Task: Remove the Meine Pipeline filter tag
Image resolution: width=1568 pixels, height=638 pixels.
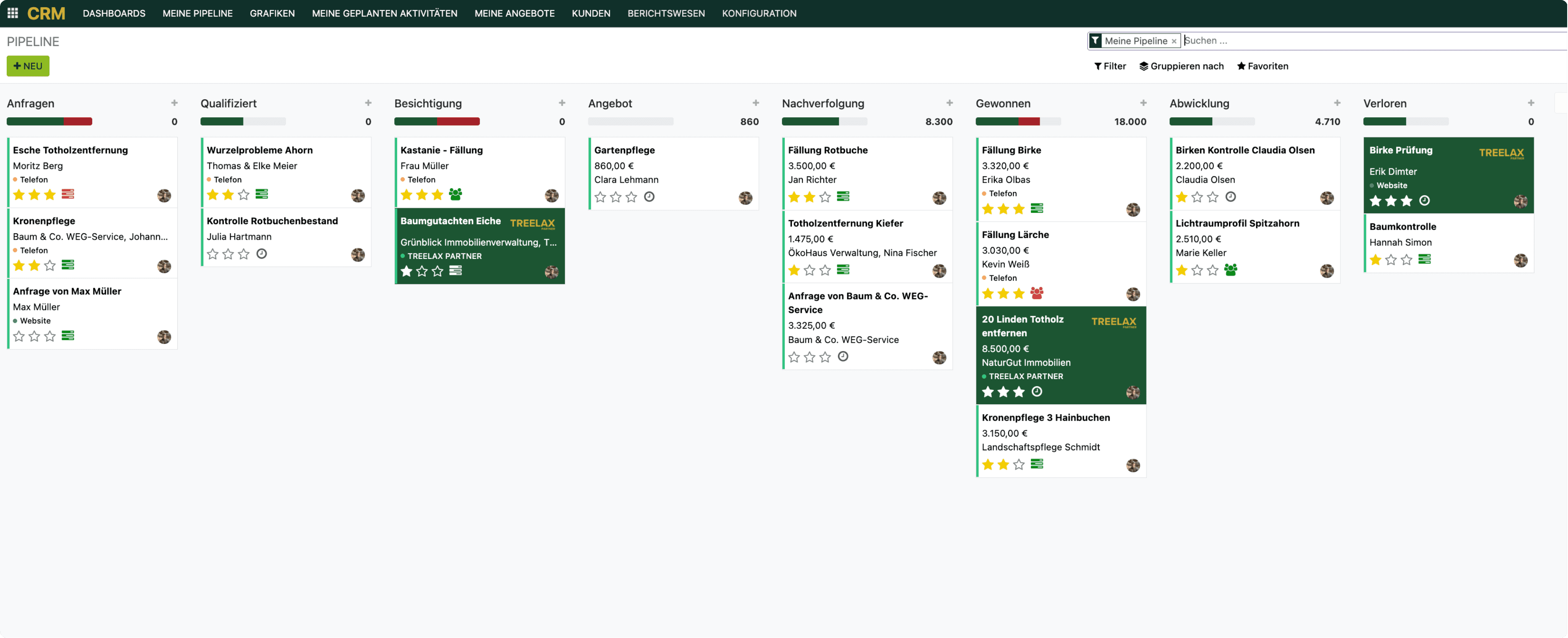Action: click(x=1174, y=41)
